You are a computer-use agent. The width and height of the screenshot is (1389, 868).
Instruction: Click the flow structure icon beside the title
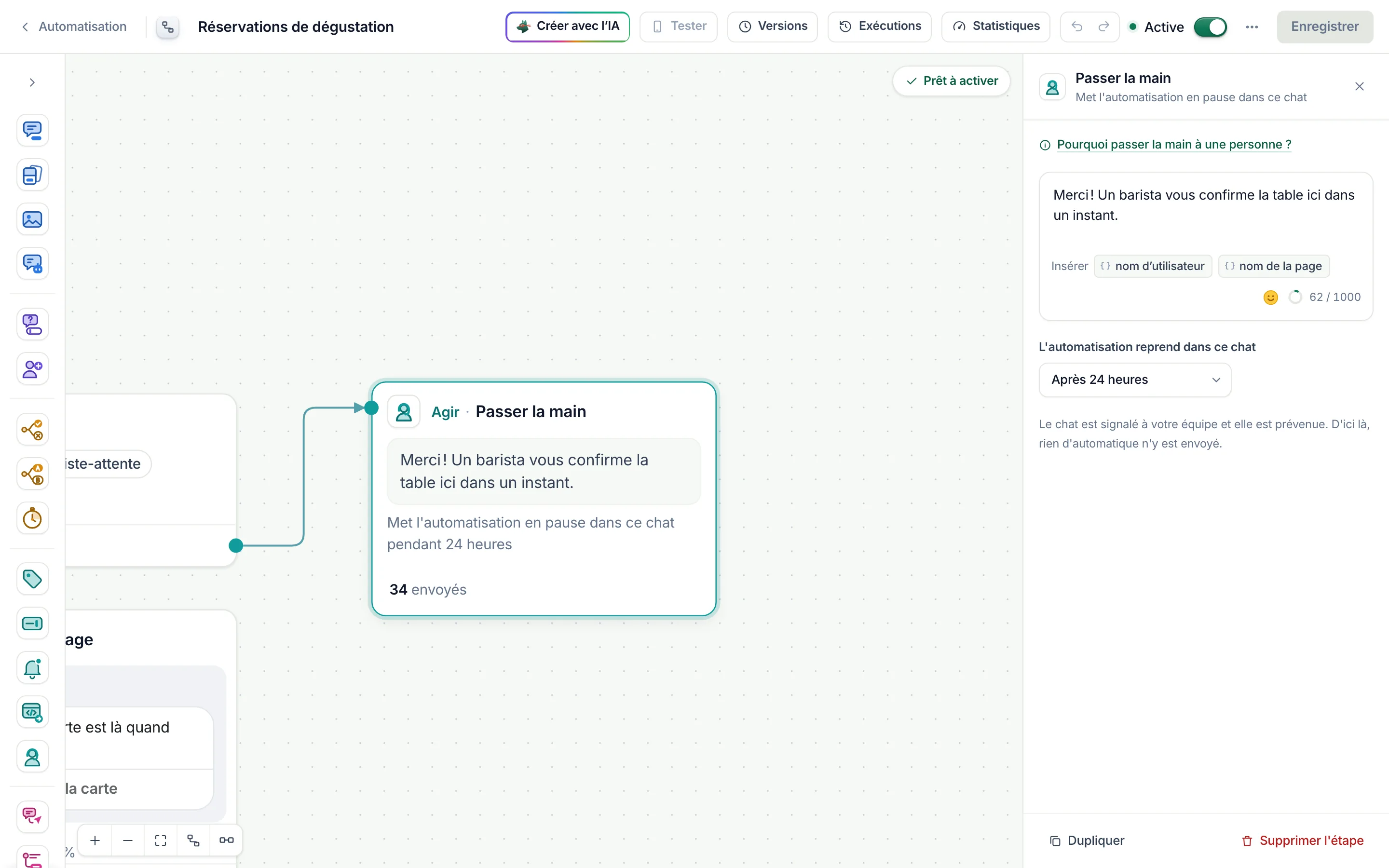(168, 27)
